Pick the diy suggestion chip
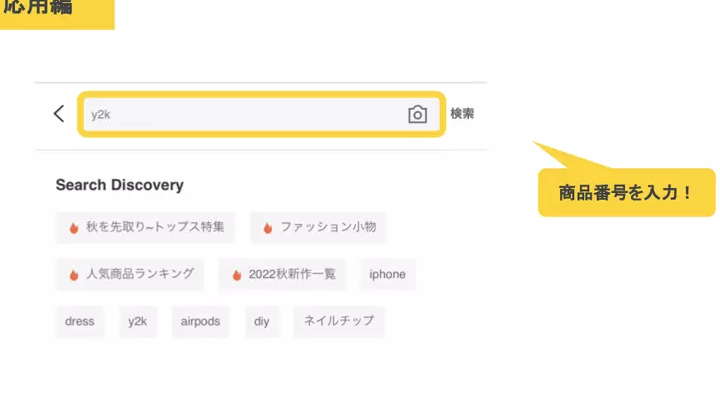 tap(262, 322)
